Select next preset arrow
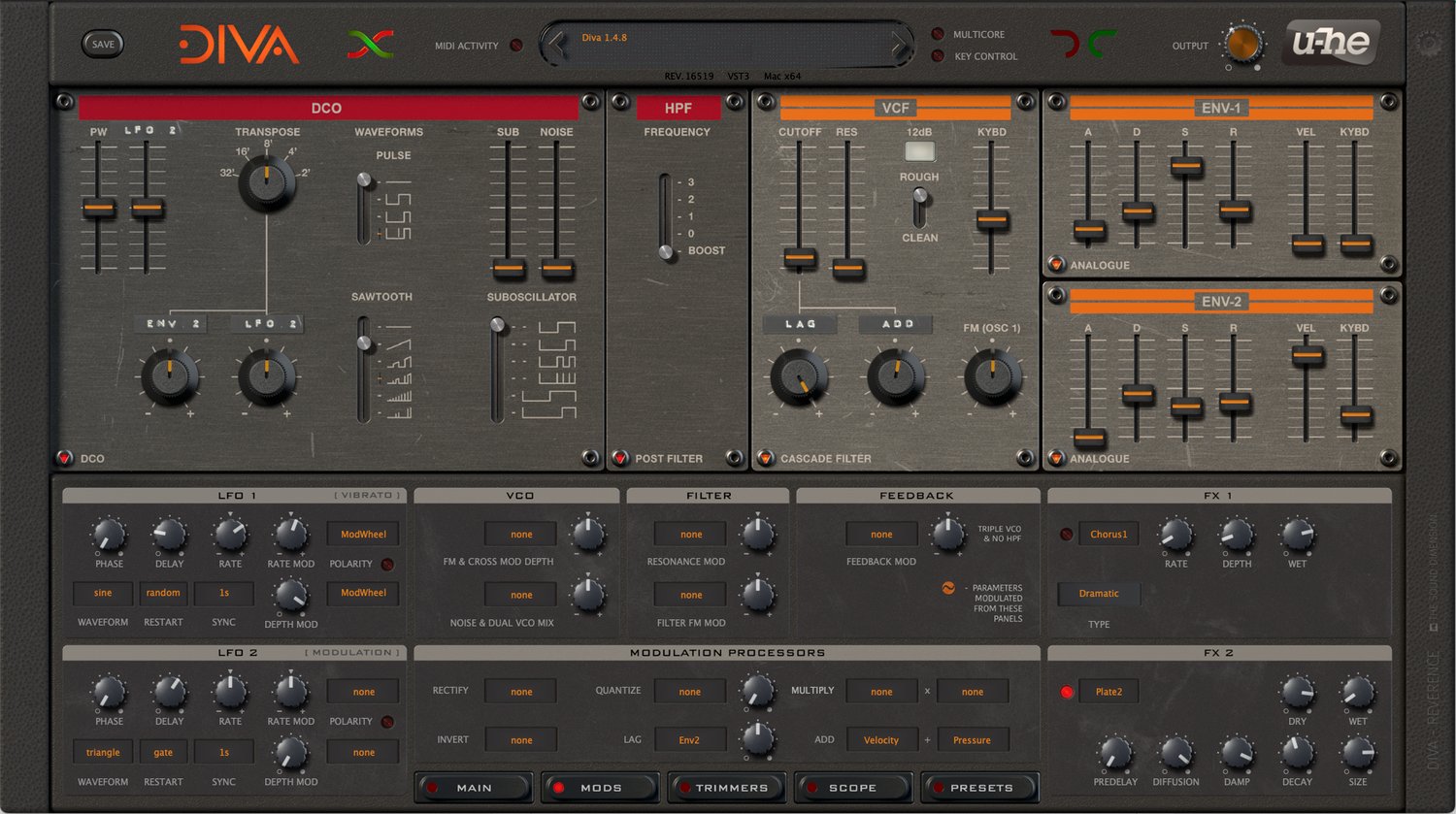This screenshot has width=1456, height=814. click(900, 44)
